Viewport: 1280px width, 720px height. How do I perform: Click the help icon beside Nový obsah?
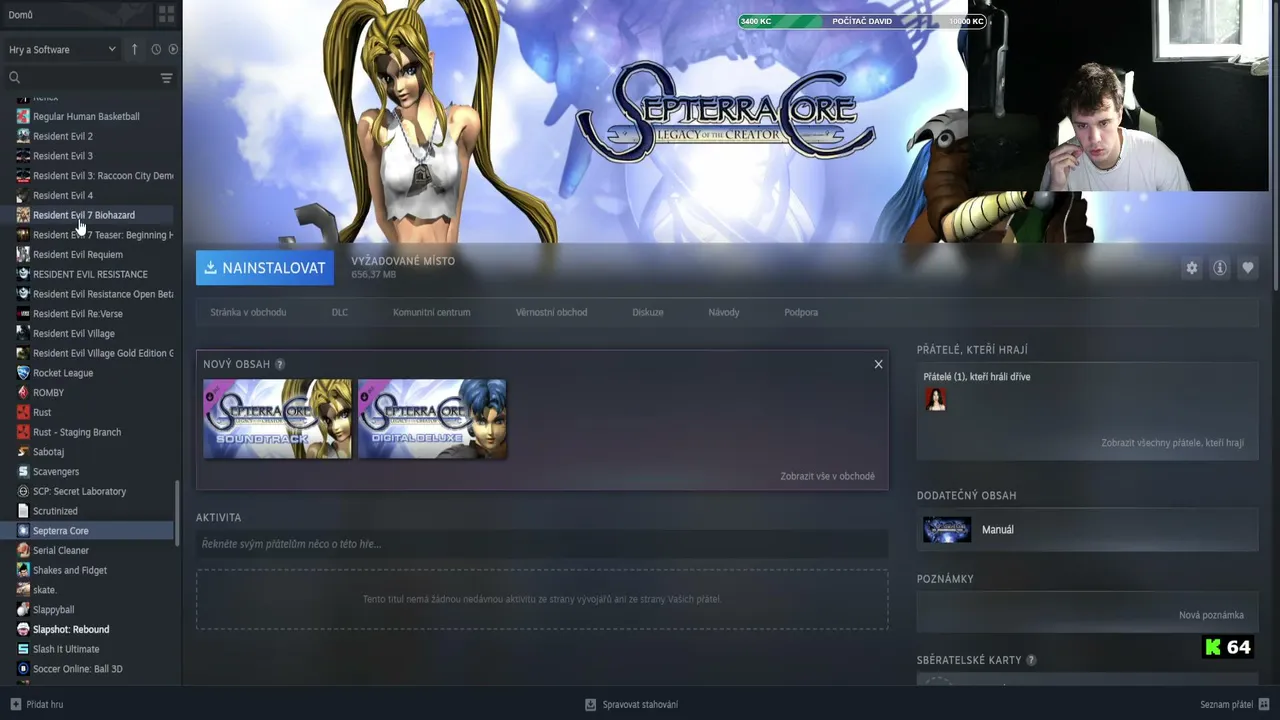(280, 364)
